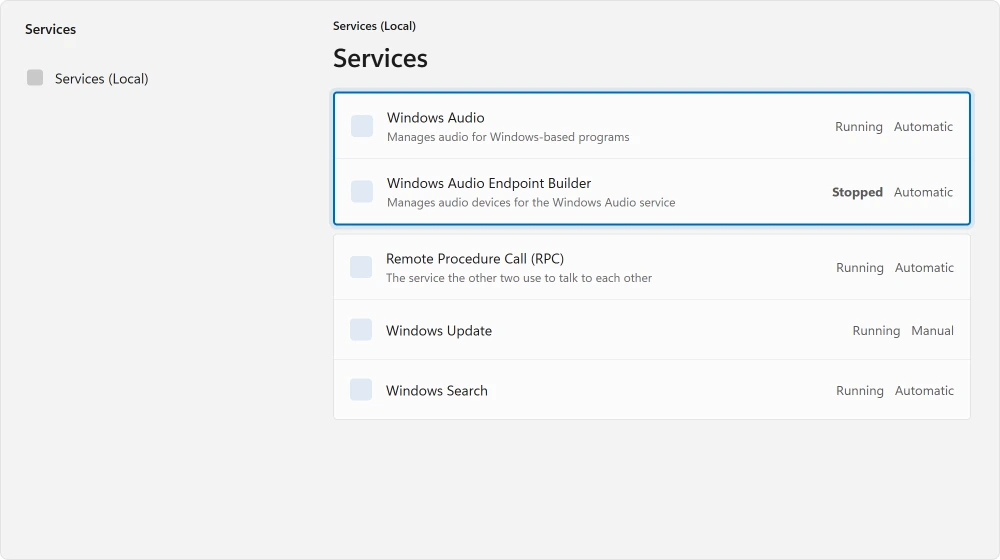Click the Services sidebar title
Viewport: 1000px width, 560px height.
pos(50,29)
